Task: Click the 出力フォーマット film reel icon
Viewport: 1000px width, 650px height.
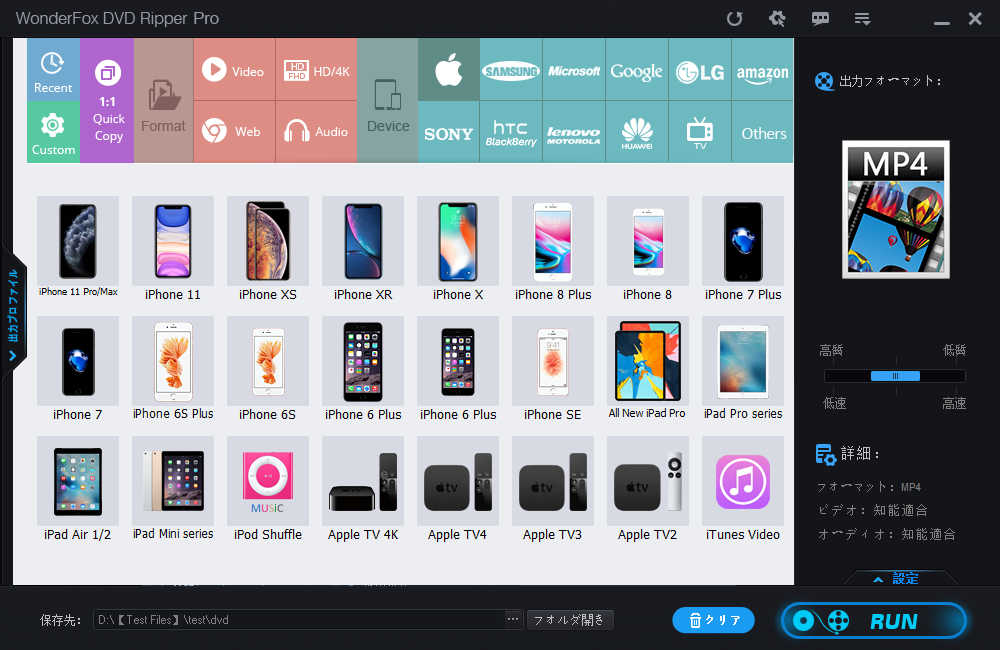Action: point(825,82)
